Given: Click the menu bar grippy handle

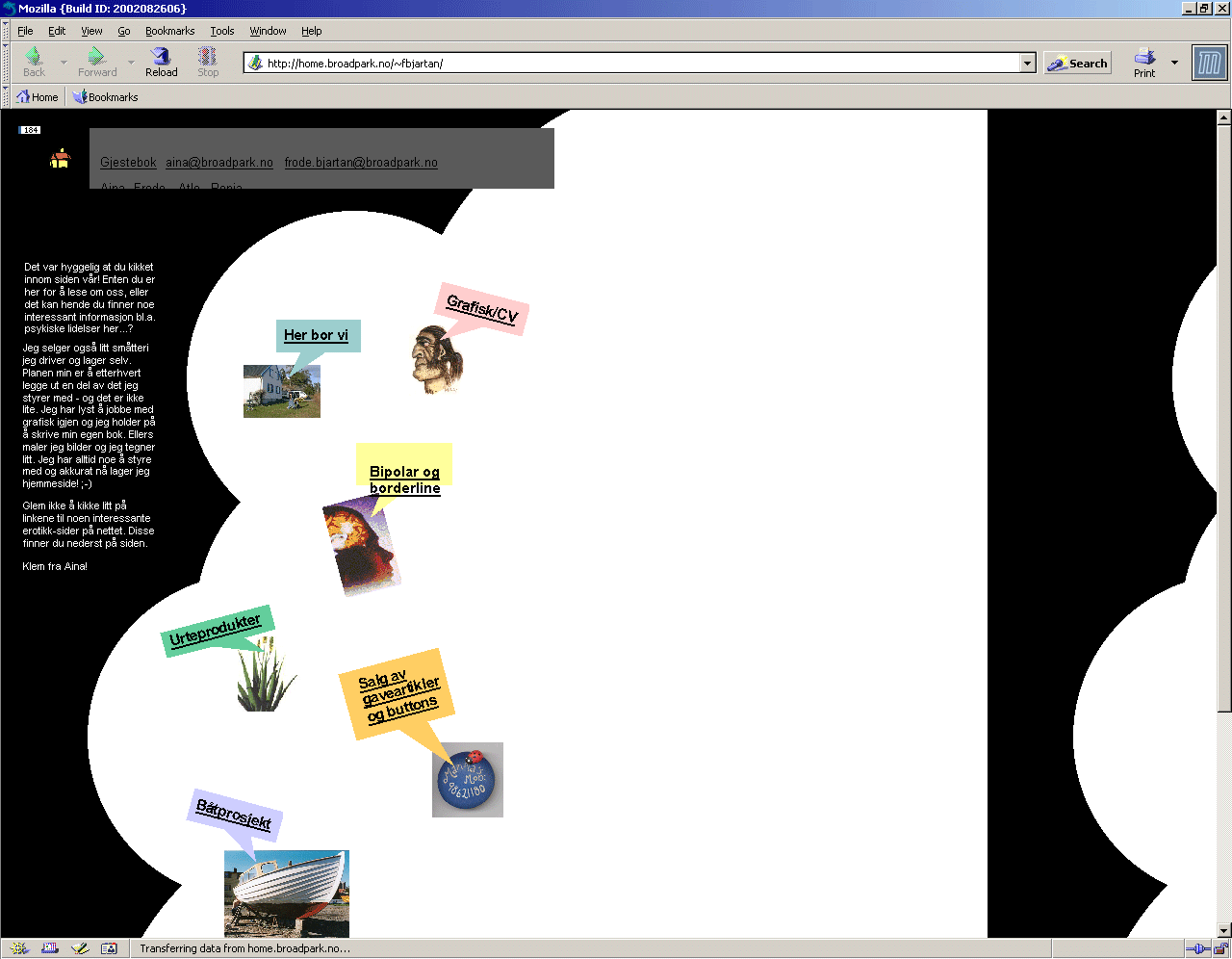Looking at the screenshot, I should tap(6, 31).
